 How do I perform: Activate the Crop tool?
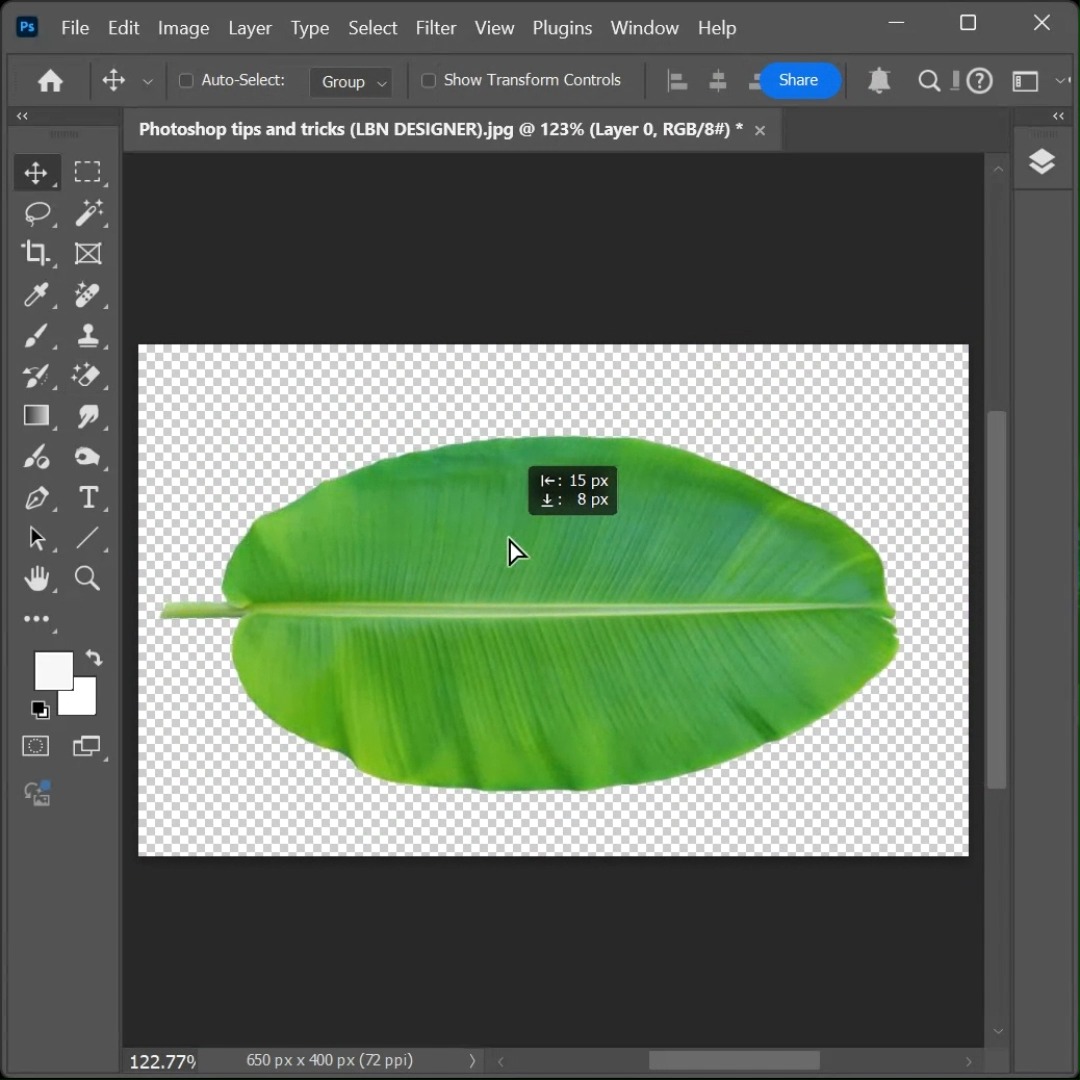tap(35, 253)
